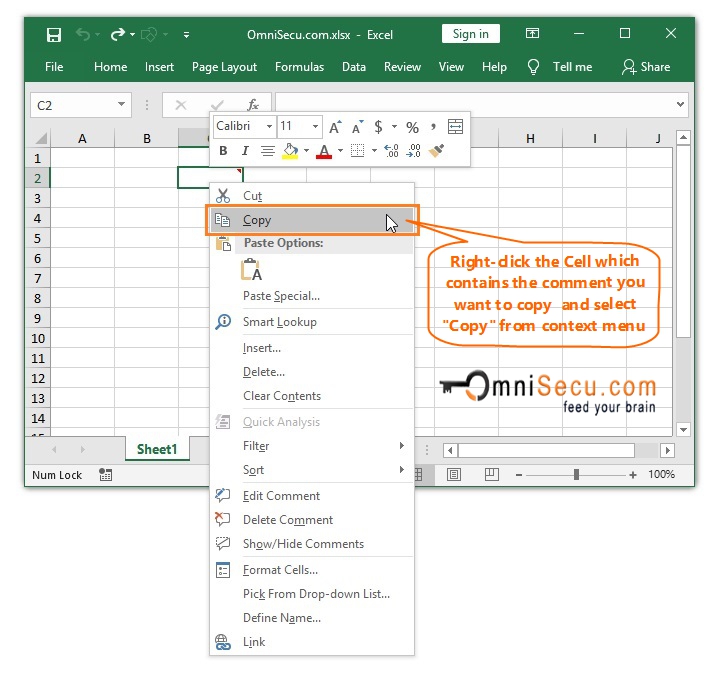
Task: Click the Sign in button
Action: tap(470, 34)
